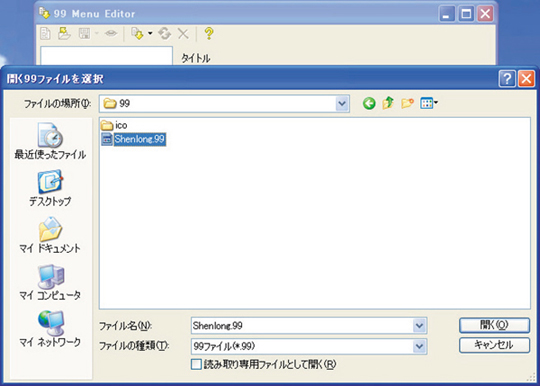Click the キャンセル button
This screenshot has height=386, width=540.
[494, 345]
